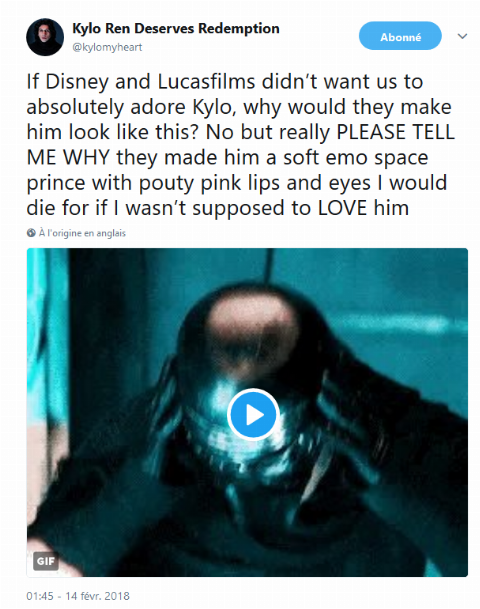Open the @kylomyheart handle link
Viewport: 480px width, 609px height.
(107, 47)
